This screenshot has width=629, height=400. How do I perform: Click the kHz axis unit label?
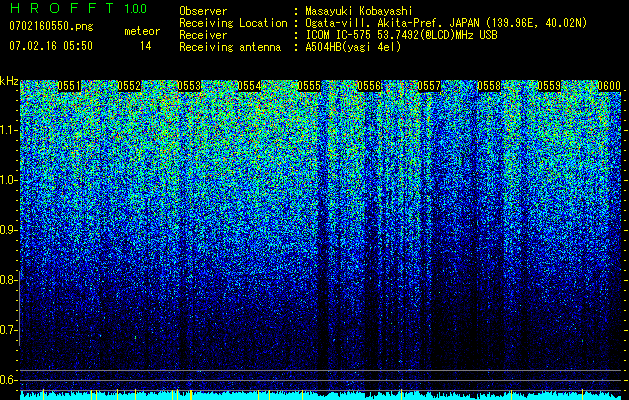(x=9, y=81)
